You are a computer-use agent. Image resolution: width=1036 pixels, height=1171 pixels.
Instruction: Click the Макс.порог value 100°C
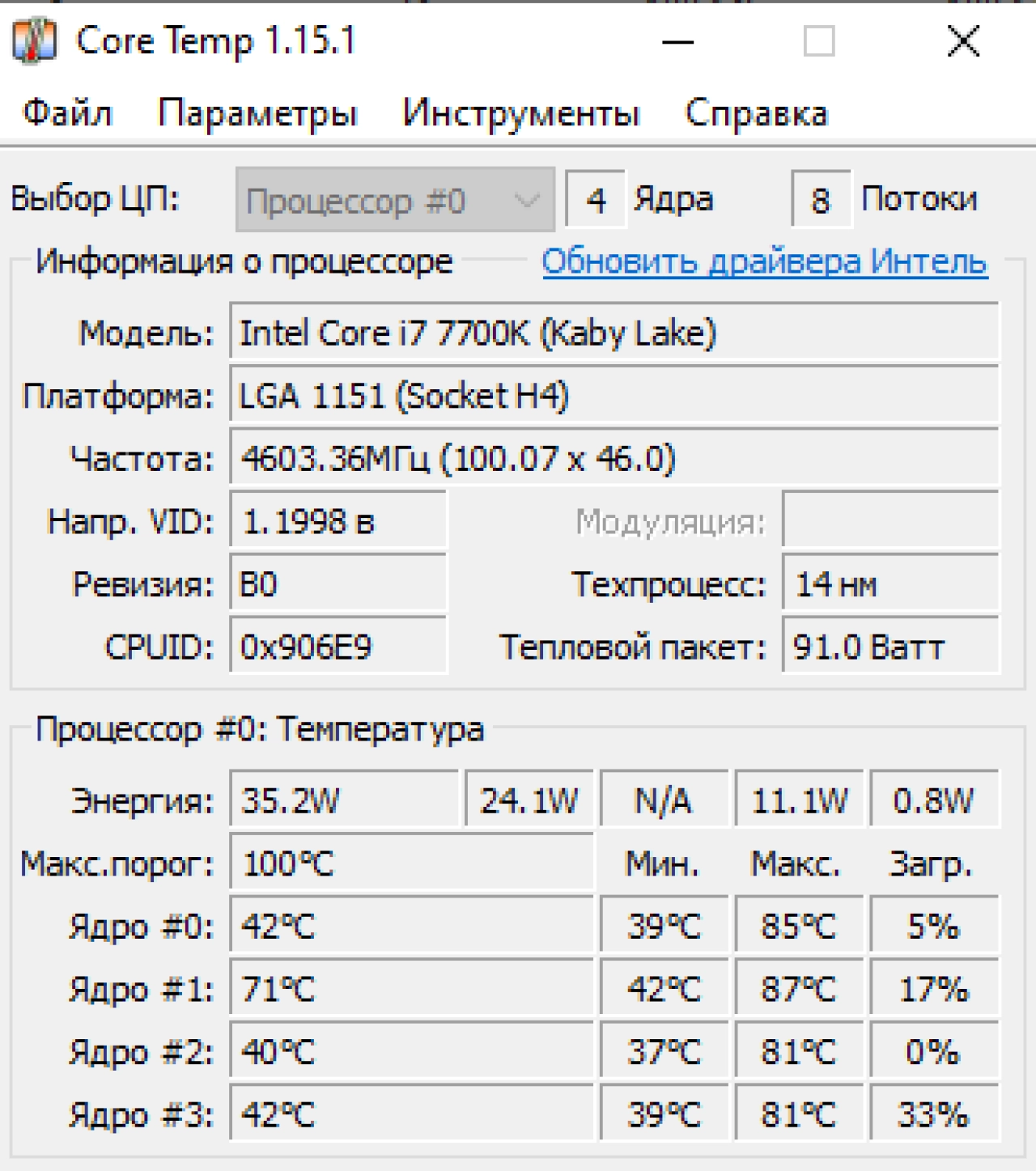(x=411, y=863)
